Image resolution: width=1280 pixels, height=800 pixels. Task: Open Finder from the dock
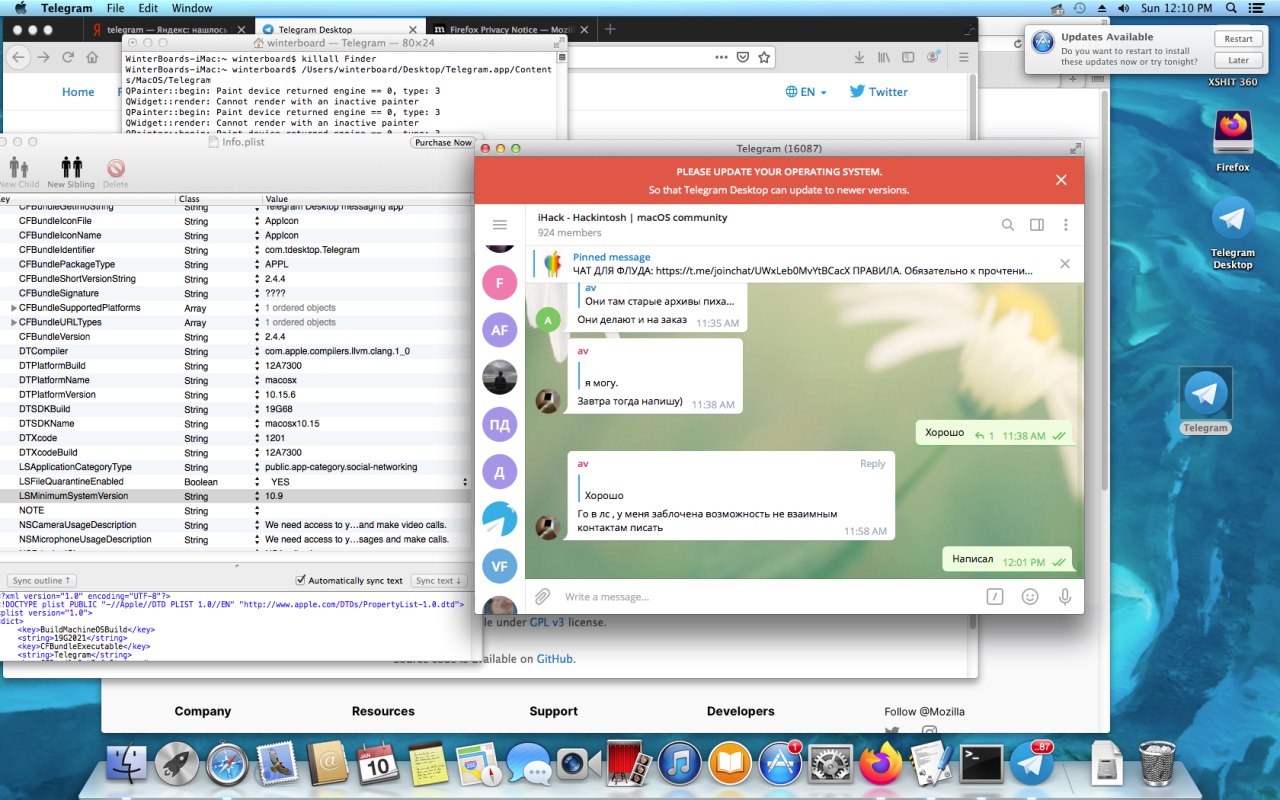click(127, 764)
